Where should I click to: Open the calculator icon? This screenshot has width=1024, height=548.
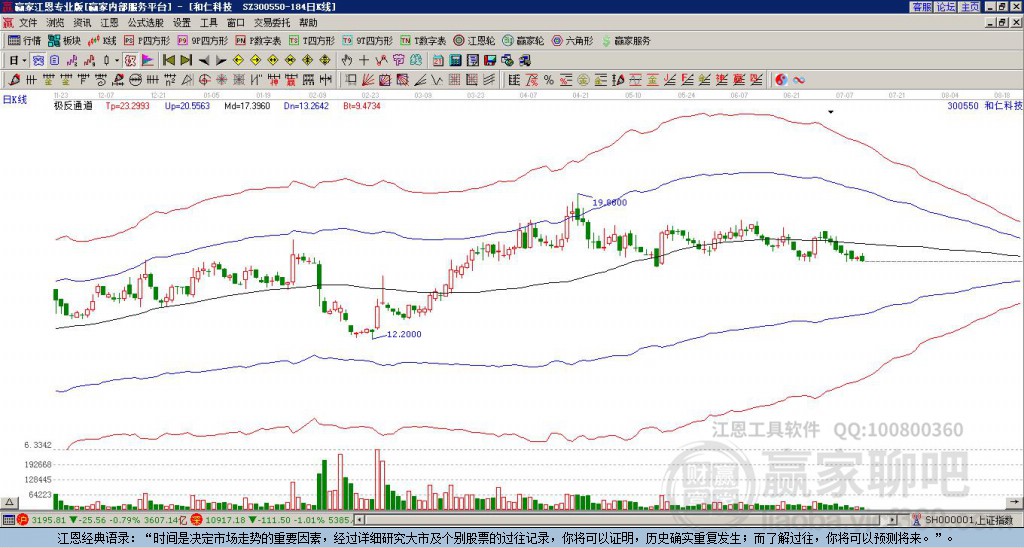coord(455,61)
